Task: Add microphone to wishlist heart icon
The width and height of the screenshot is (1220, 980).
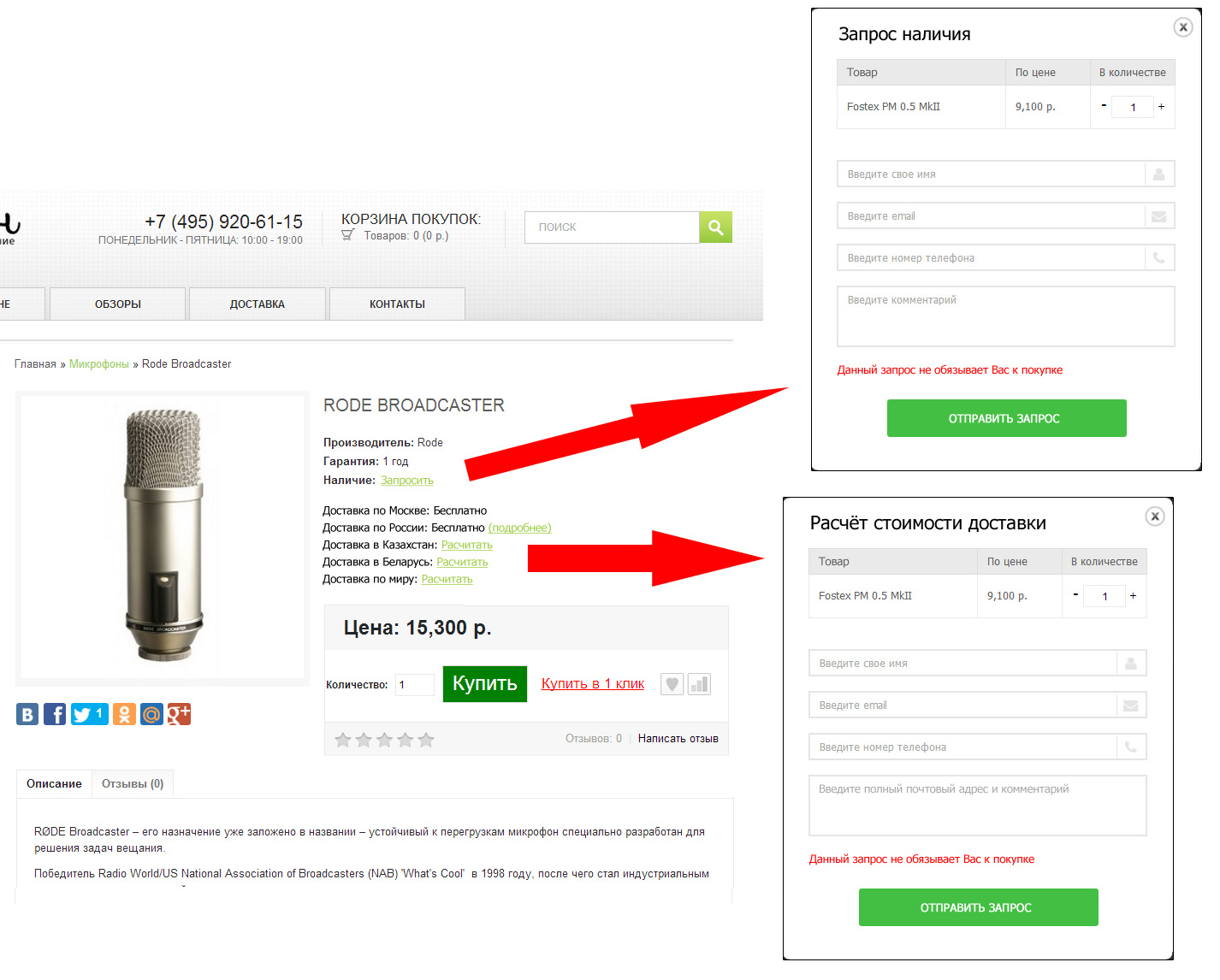Action: [x=672, y=684]
